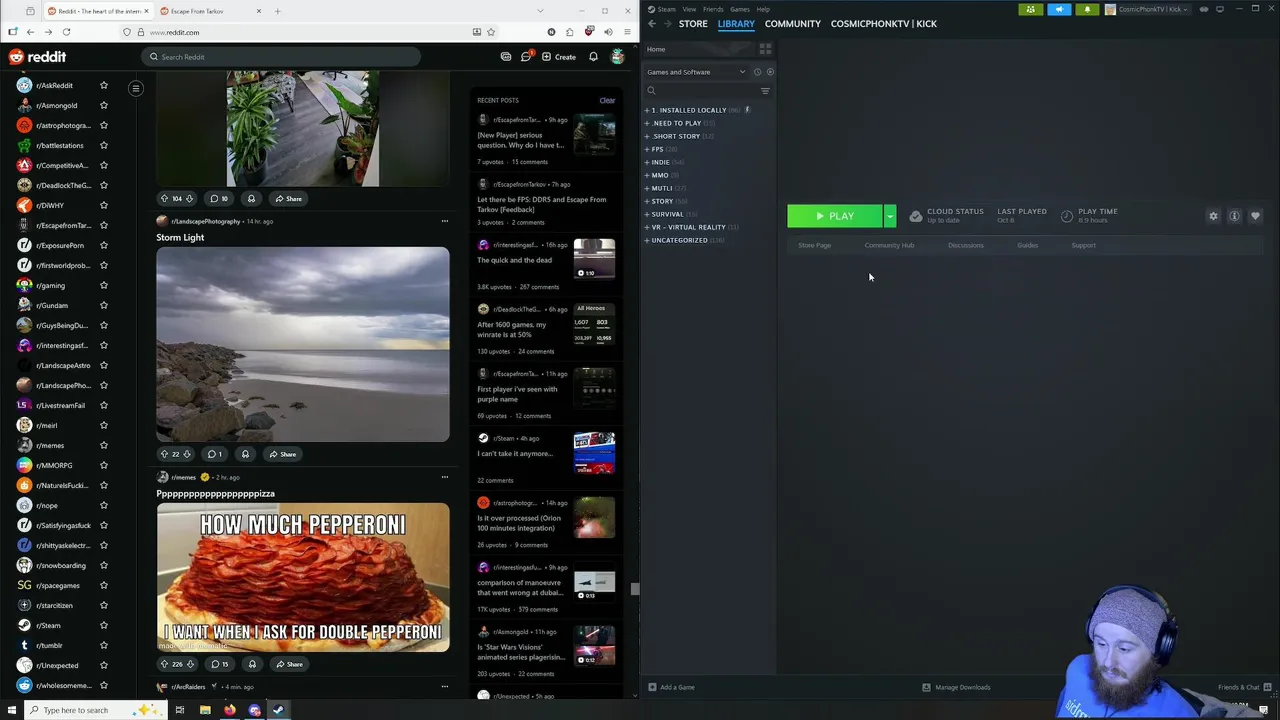Open Steam COMMUNITY tab

793,23
